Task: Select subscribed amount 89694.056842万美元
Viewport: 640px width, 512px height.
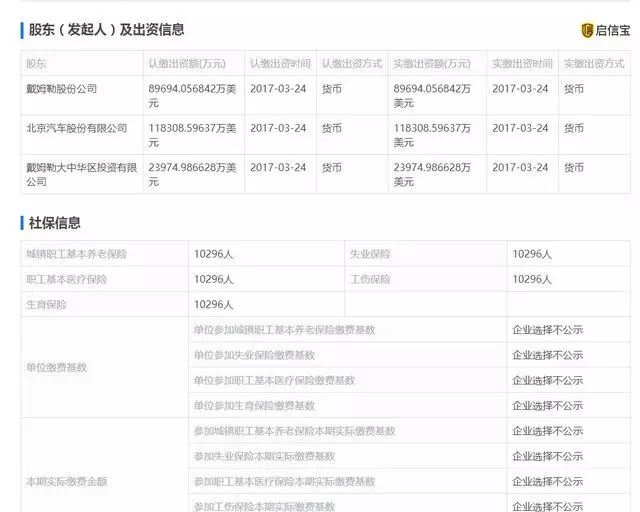Action: pos(192,96)
